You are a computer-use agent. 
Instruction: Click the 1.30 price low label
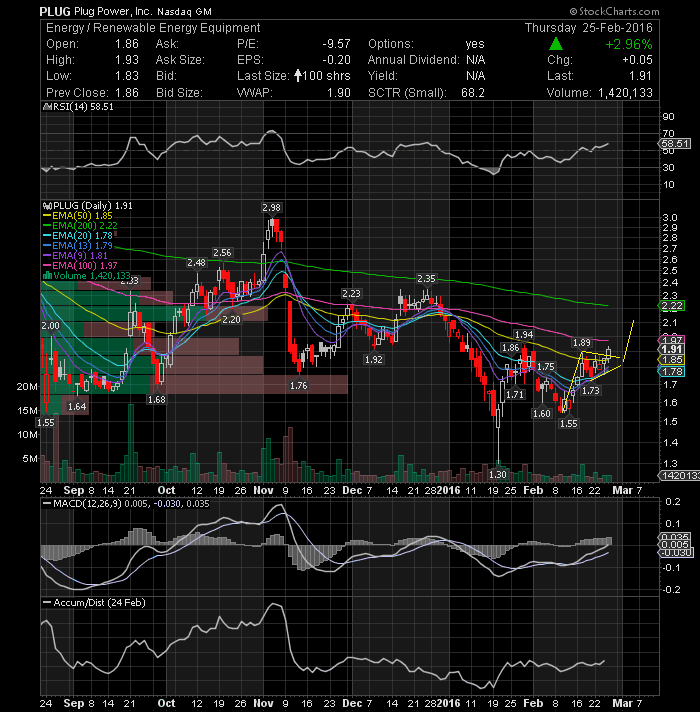pyautogui.click(x=498, y=475)
